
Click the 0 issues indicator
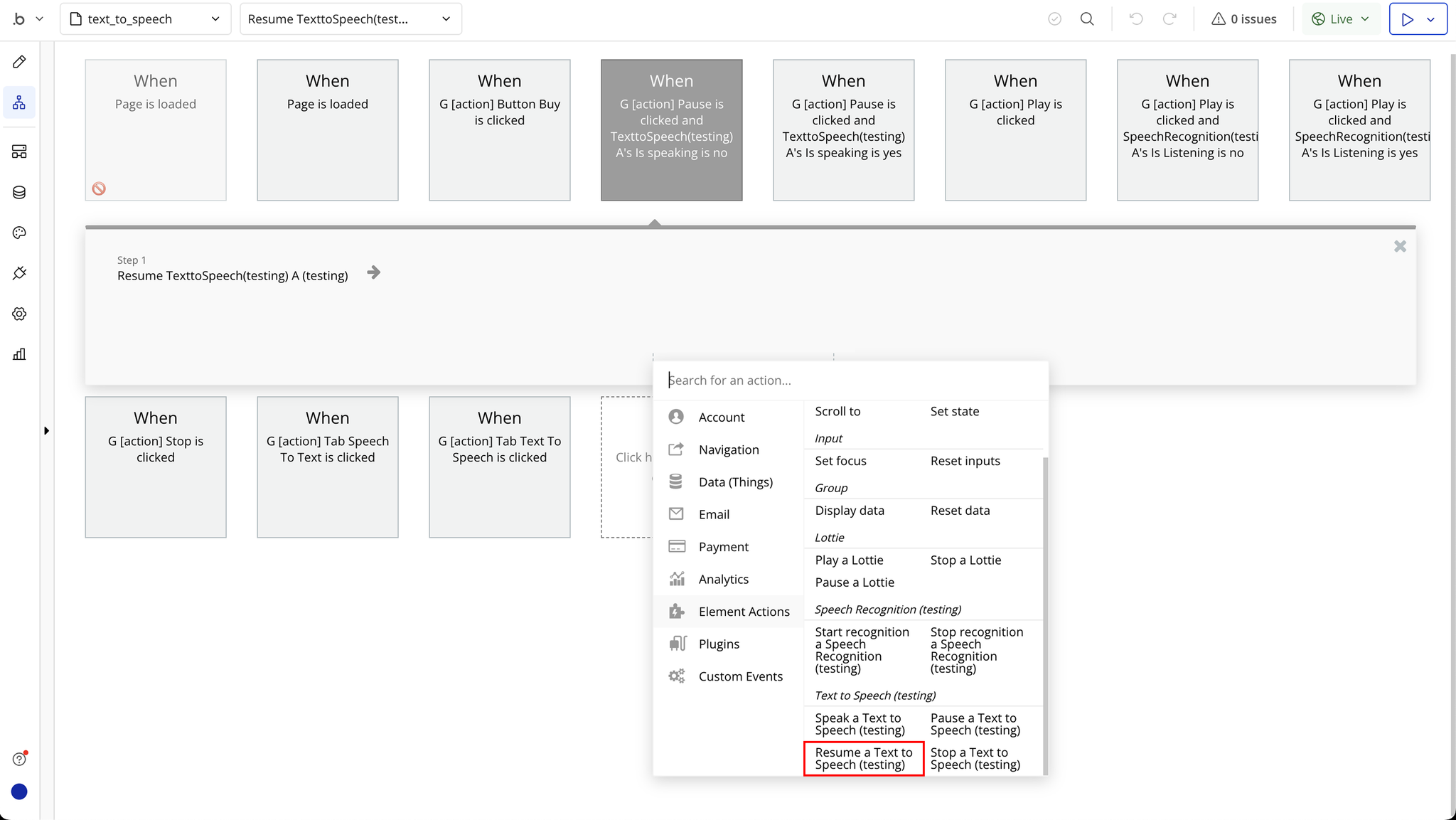(x=1243, y=19)
